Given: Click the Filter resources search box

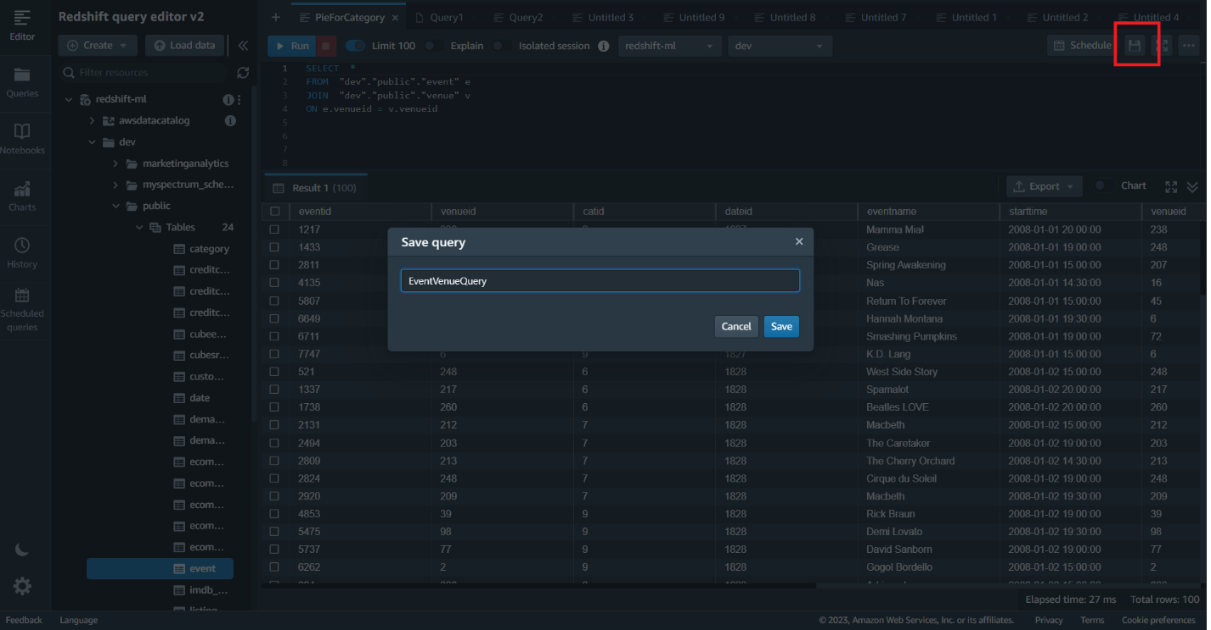Looking at the screenshot, I should (143, 73).
